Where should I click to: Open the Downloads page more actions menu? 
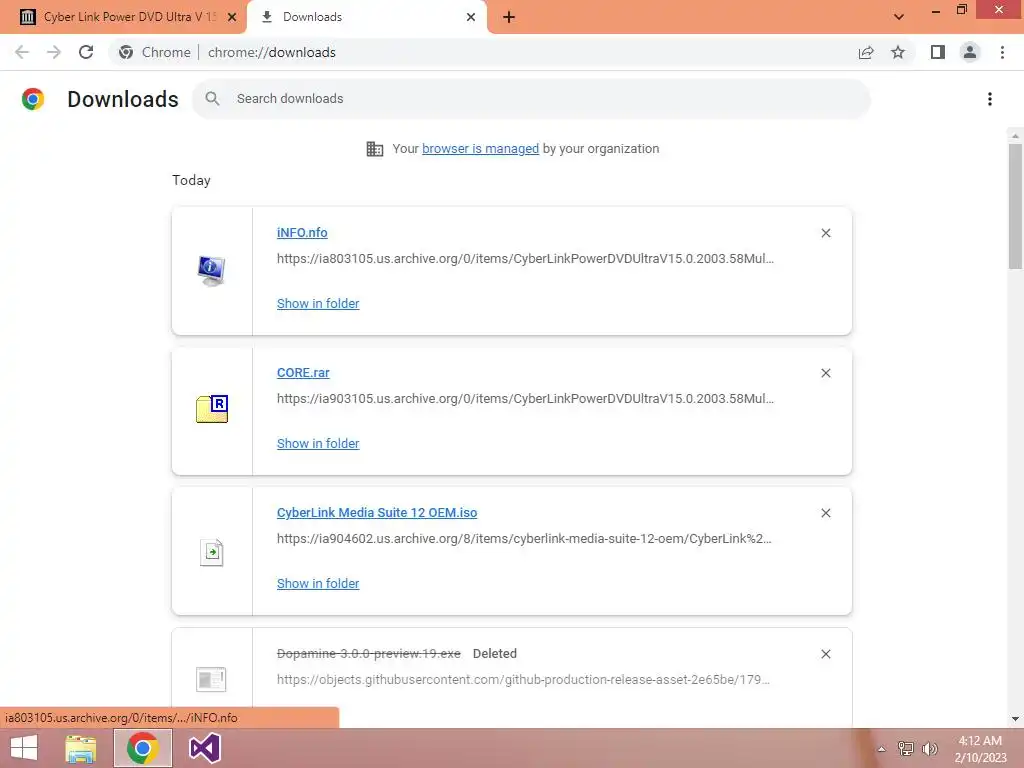(990, 99)
